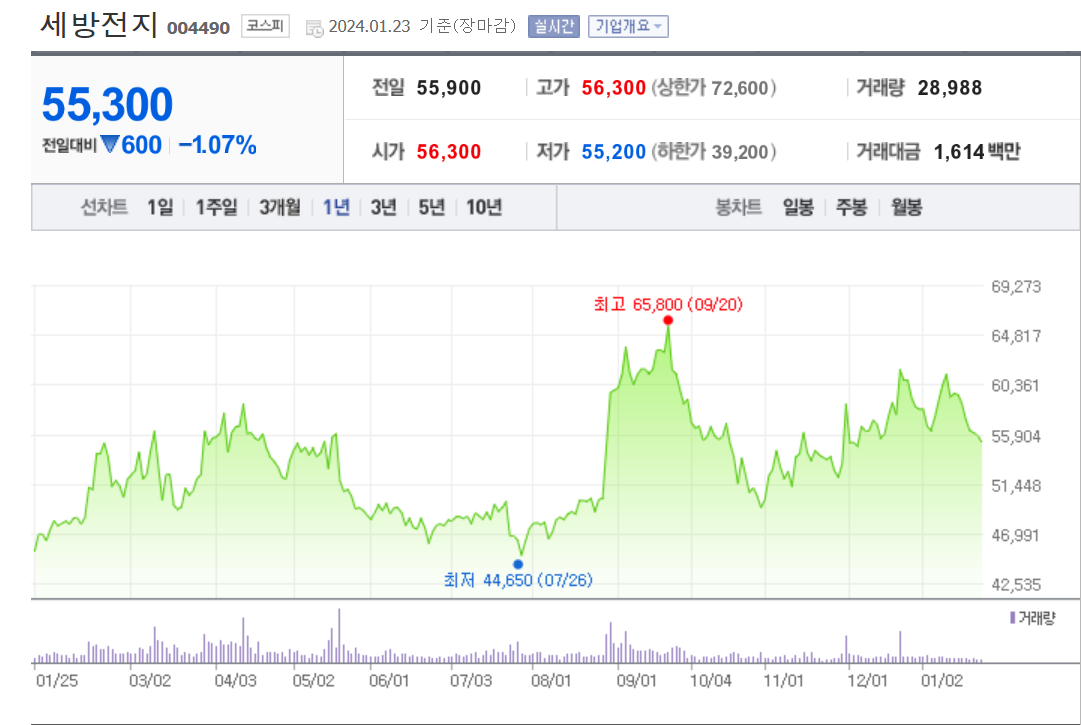Image resolution: width=1081 pixels, height=725 pixels.
Task: Click the 실시간 real-time button
Action: [554, 26]
